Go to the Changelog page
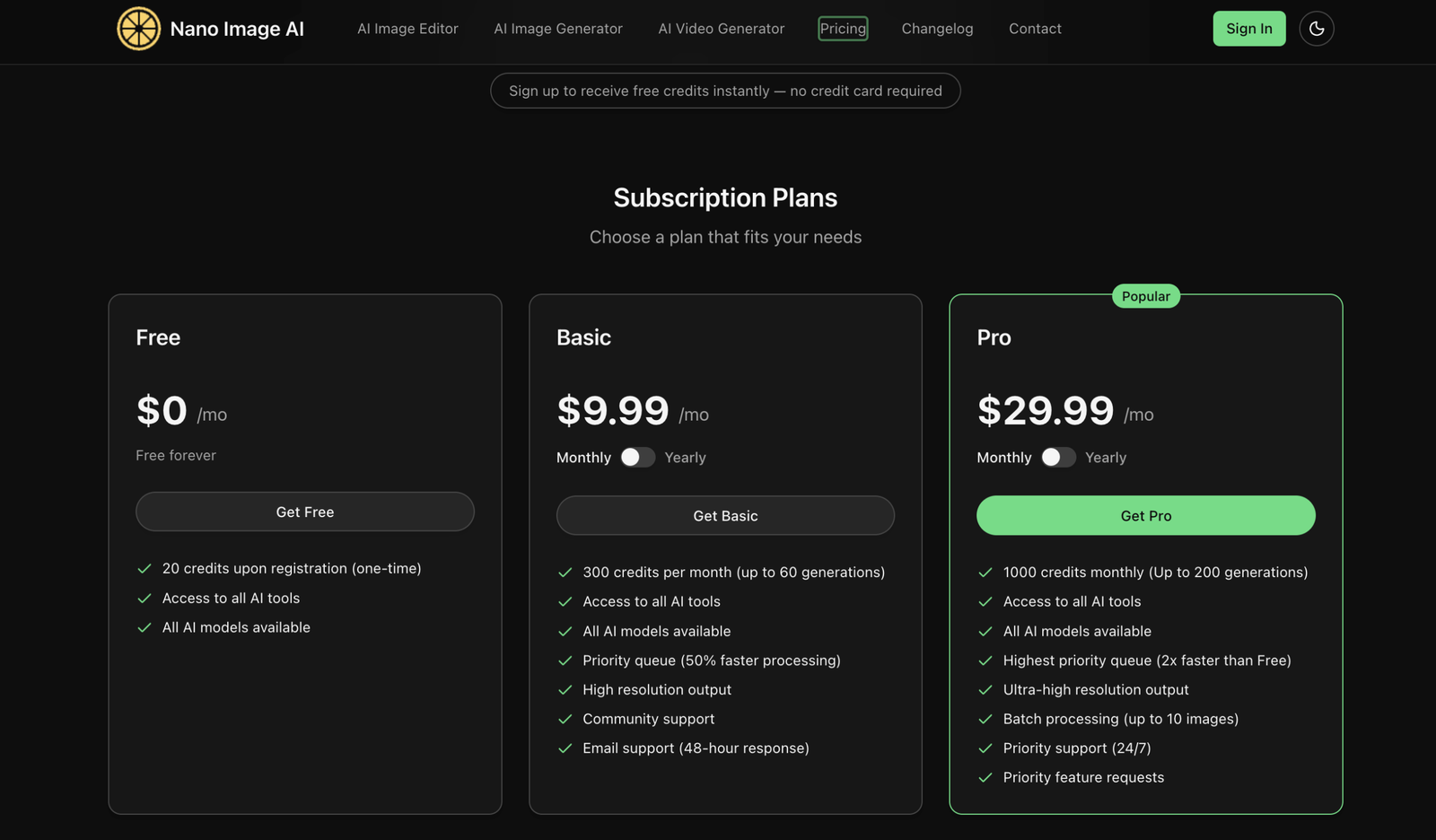Screen dimensions: 1436x840 (x=937, y=29)
